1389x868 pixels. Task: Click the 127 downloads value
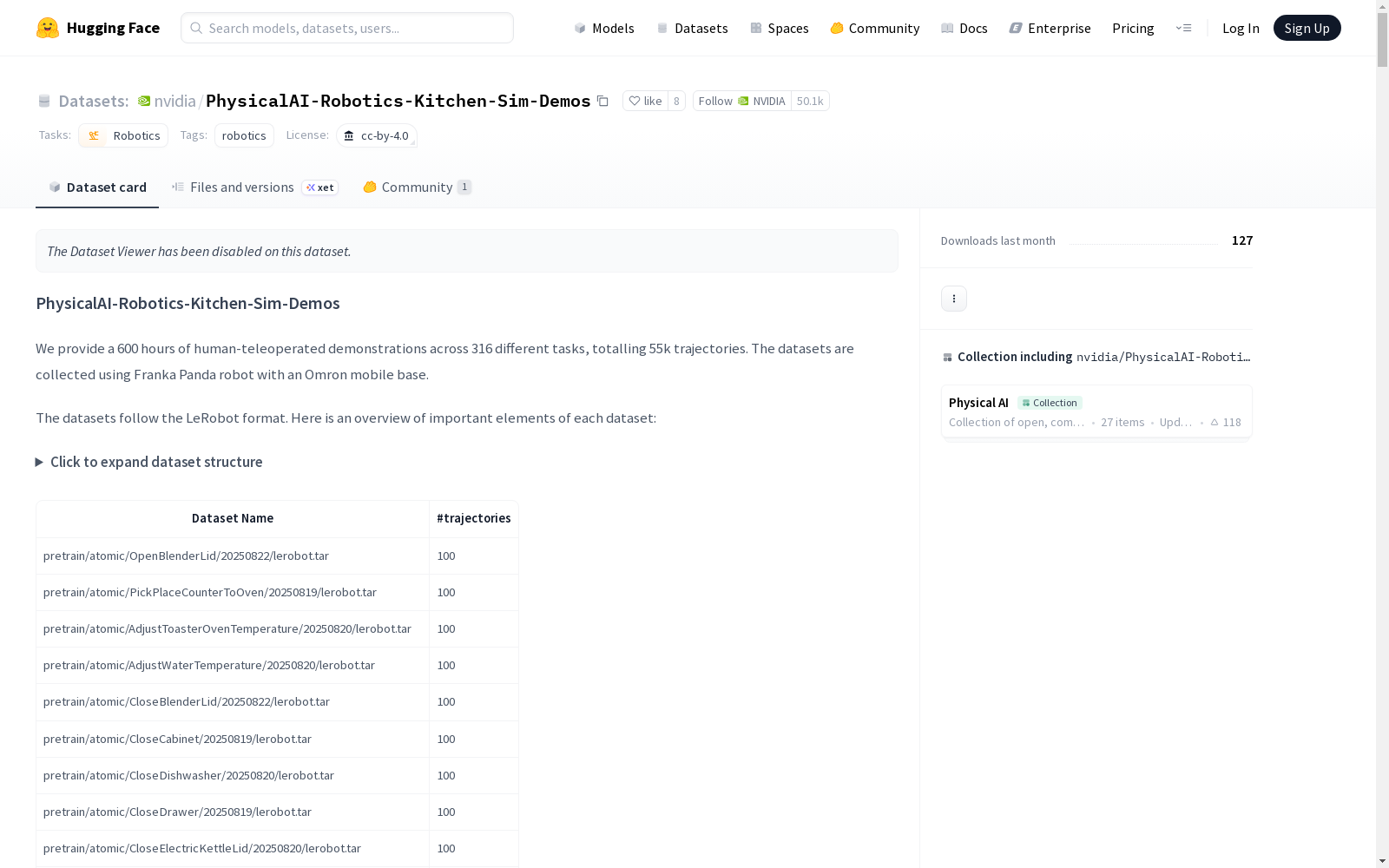coord(1242,240)
